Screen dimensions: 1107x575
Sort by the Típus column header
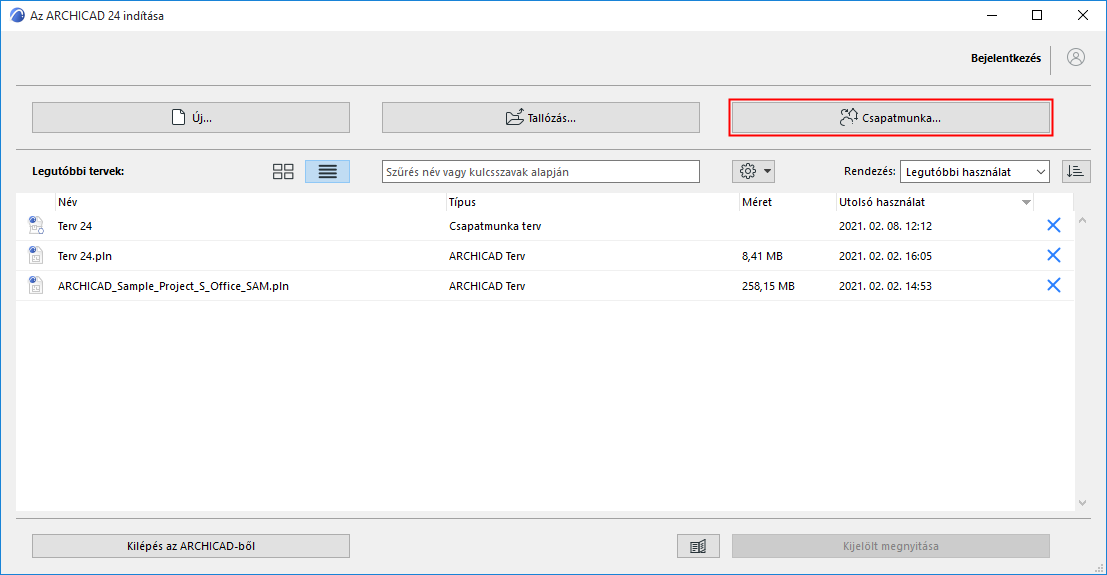592,202
